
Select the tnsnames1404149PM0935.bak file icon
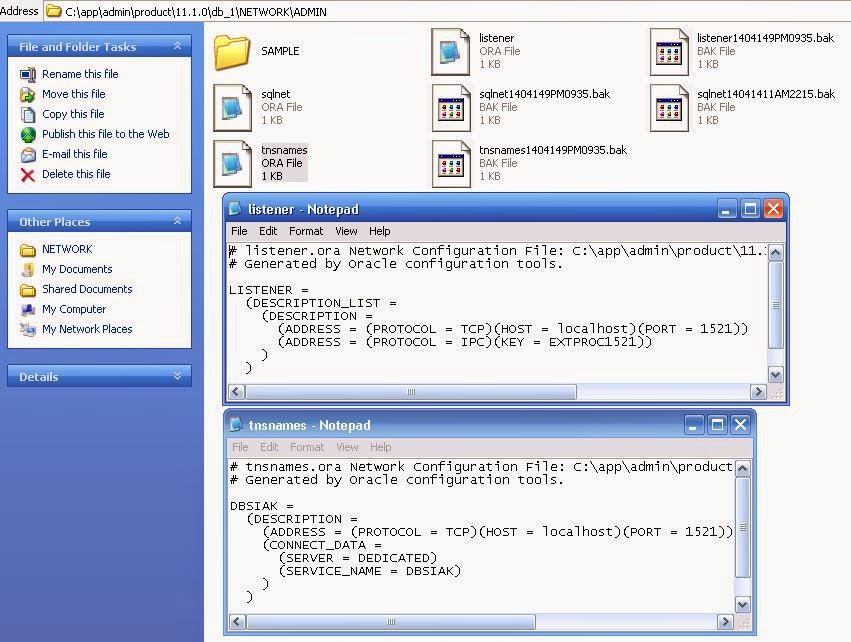(x=450, y=163)
